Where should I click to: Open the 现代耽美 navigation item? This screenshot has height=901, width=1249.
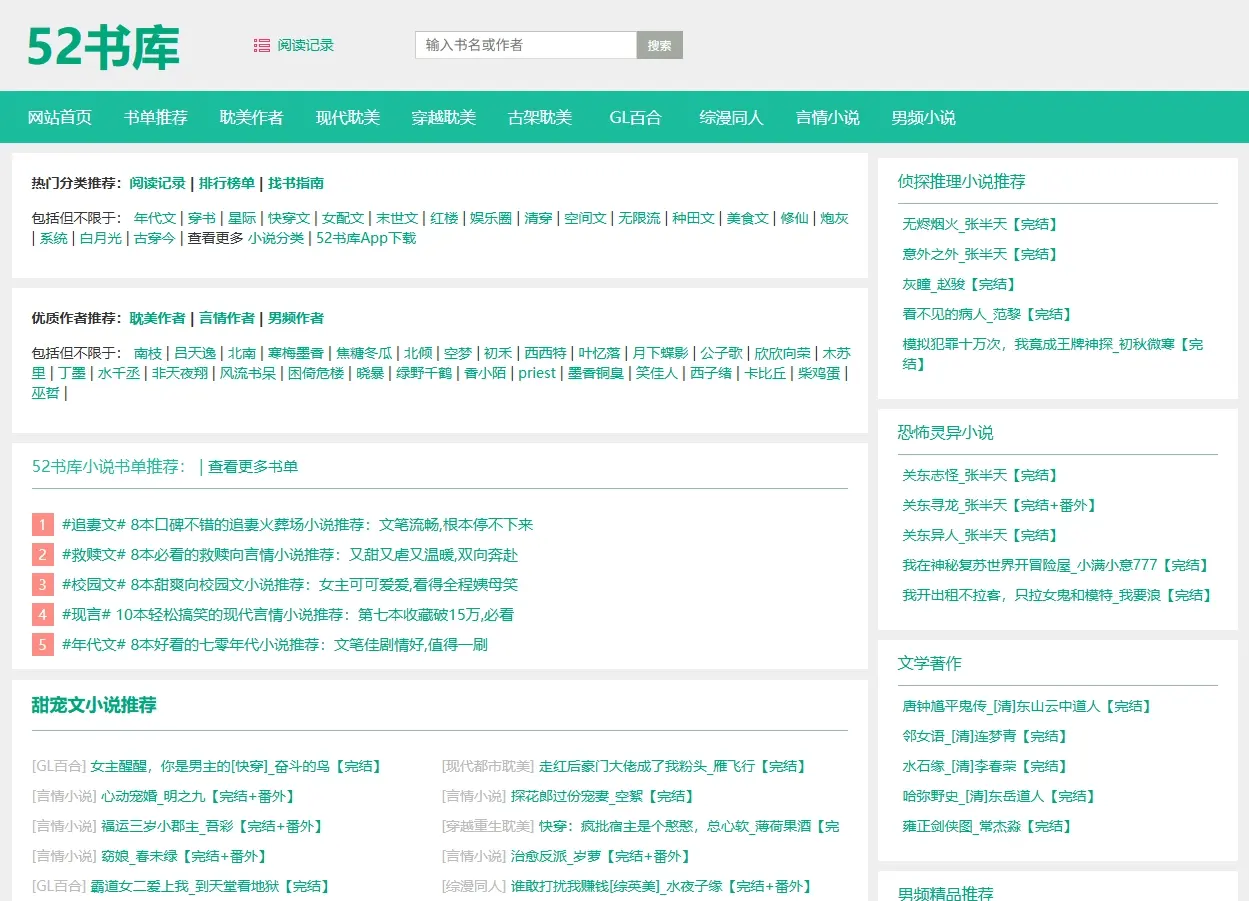click(348, 117)
